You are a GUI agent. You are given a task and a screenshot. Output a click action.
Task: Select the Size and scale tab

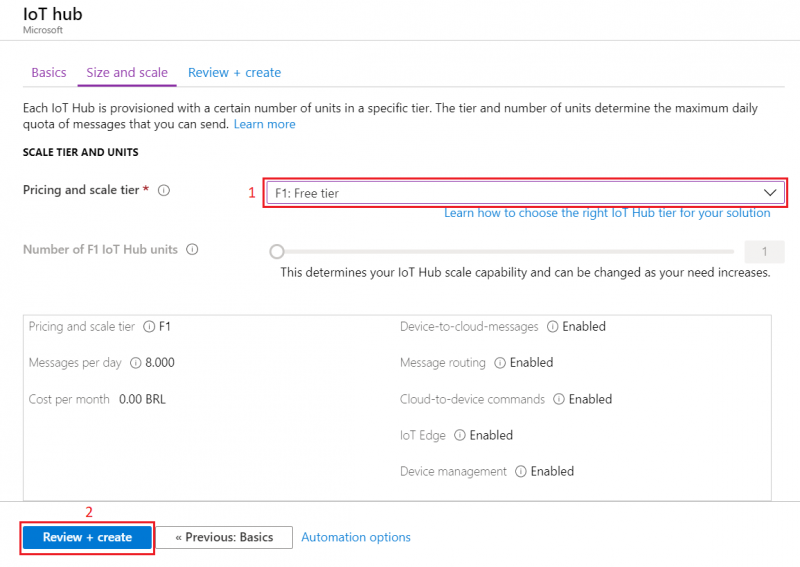click(127, 72)
